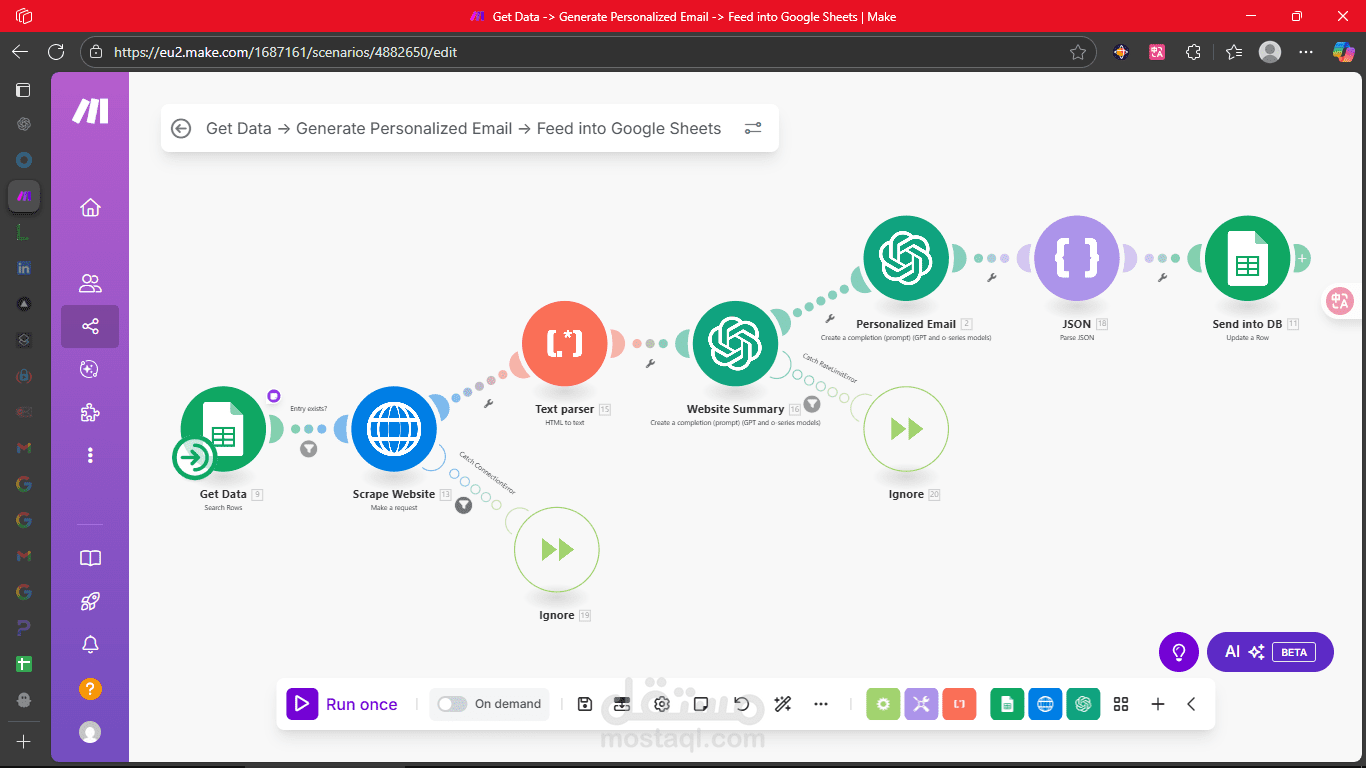1366x768 pixels.
Task: Open More ellipsis in bottom toolbar
Action: 821,704
